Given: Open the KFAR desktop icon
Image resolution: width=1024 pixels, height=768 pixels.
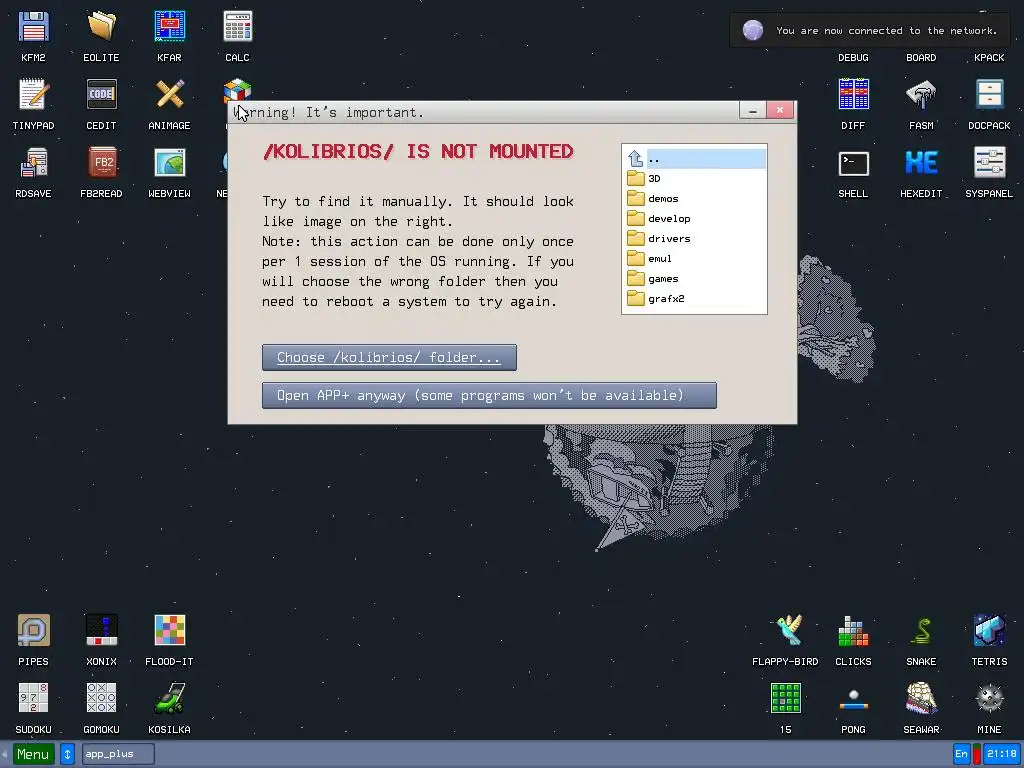Looking at the screenshot, I should pos(169,27).
